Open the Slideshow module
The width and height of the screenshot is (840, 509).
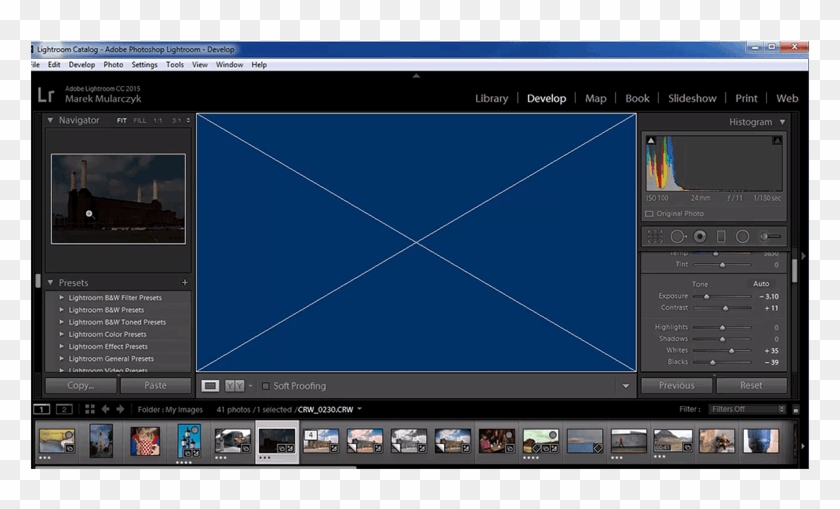pyautogui.click(x=692, y=99)
